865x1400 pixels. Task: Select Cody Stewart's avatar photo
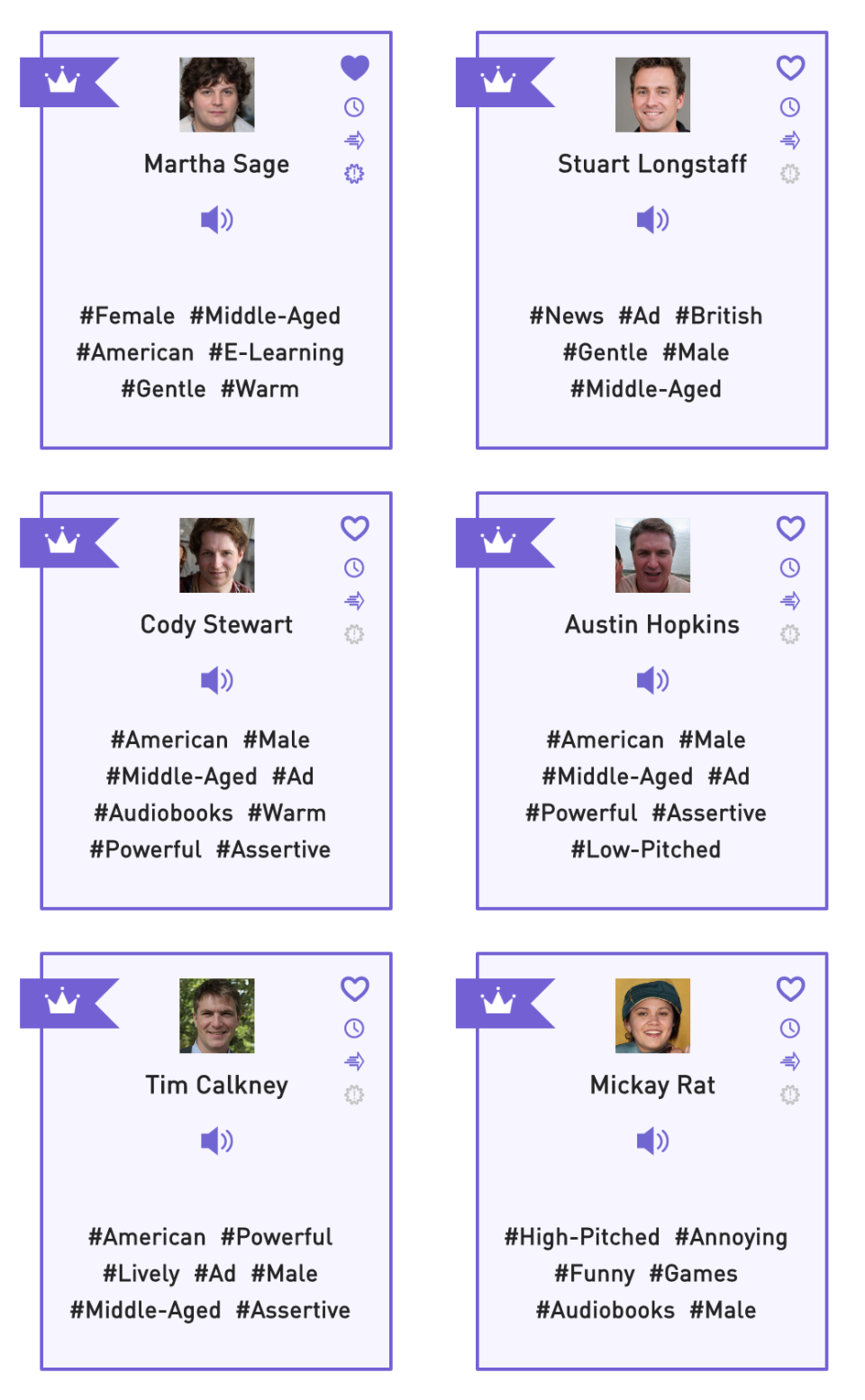(x=217, y=555)
